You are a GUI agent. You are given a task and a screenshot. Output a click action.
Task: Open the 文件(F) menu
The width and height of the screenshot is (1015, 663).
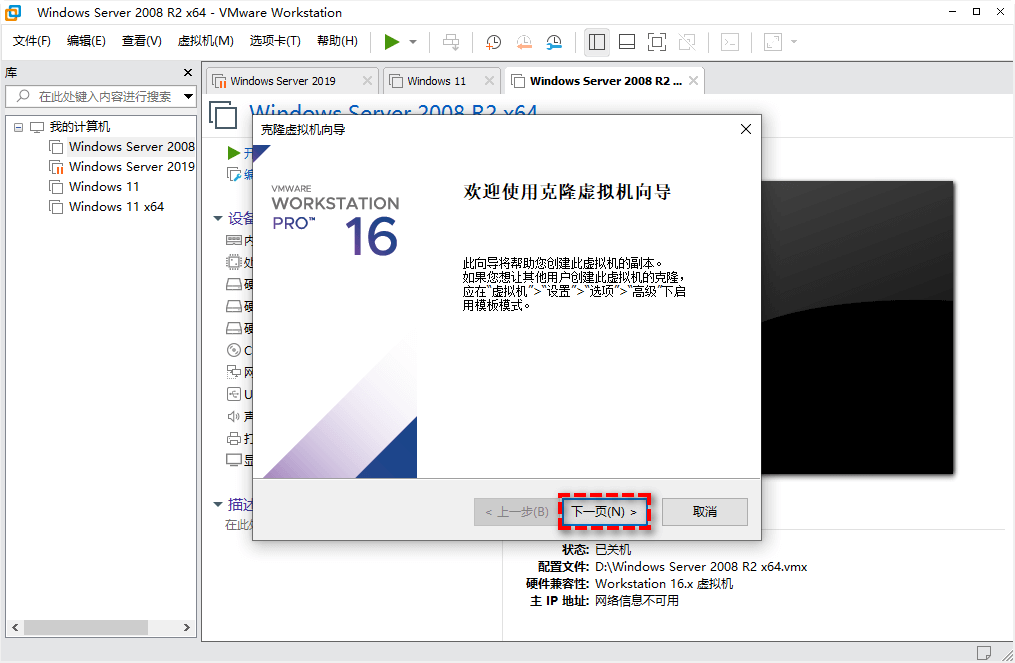point(32,41)
